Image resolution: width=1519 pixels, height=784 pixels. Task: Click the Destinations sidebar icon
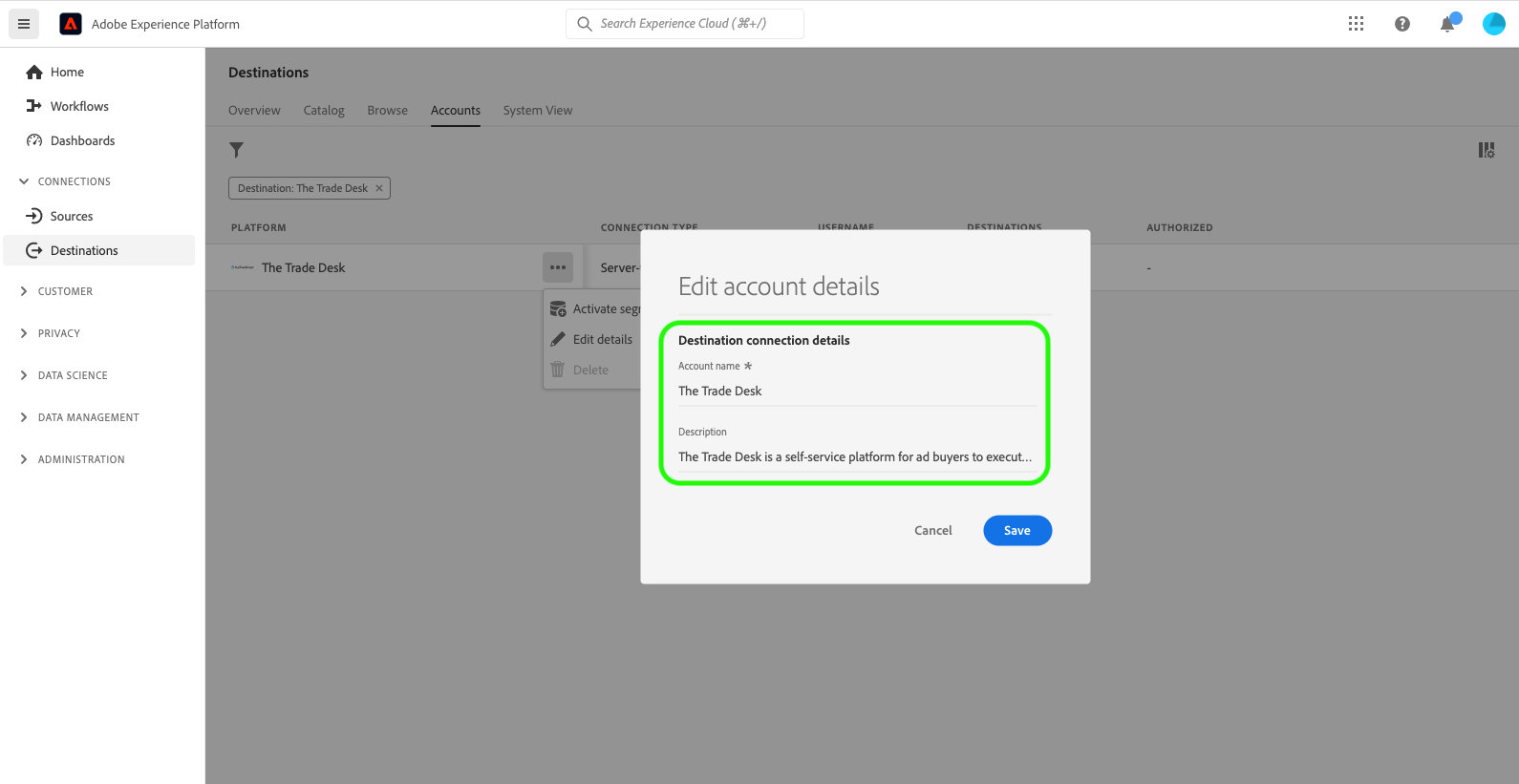point(34,250)
